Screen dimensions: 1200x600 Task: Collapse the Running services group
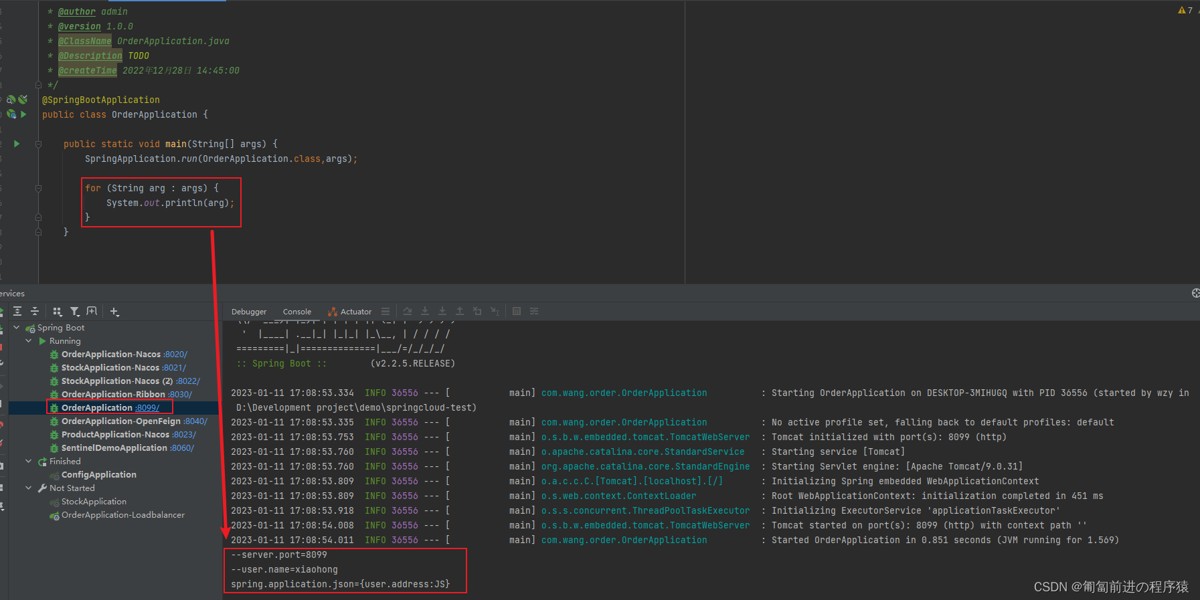coord(30,342)
